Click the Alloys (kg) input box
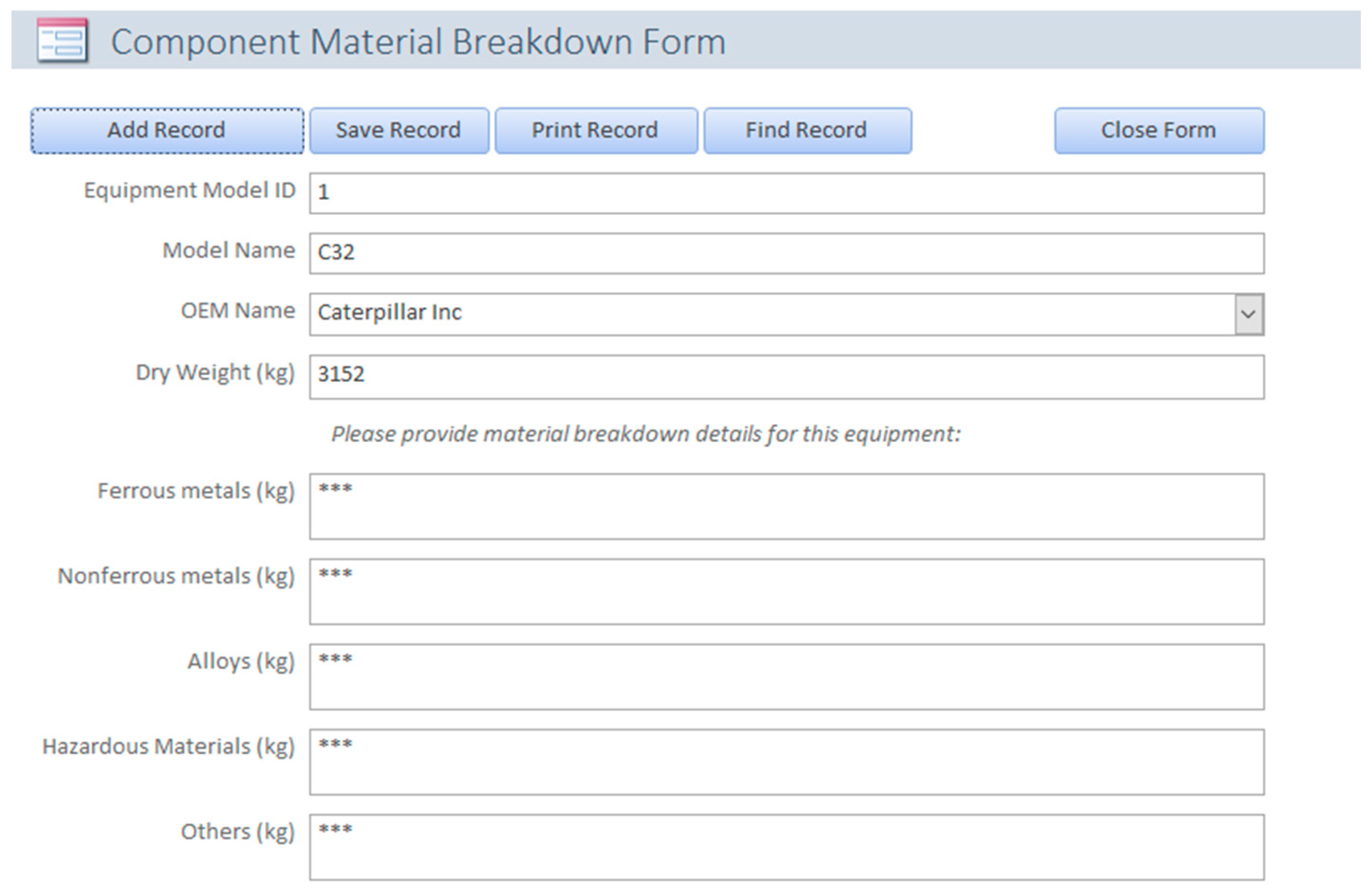The image size is (1372, 896). coord(786,677)
